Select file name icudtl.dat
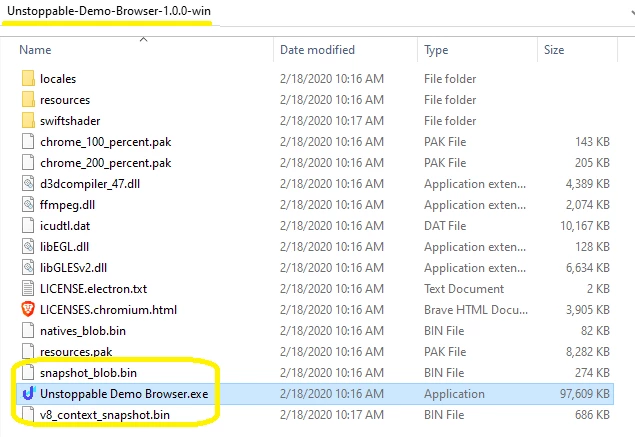 (65, 226)
